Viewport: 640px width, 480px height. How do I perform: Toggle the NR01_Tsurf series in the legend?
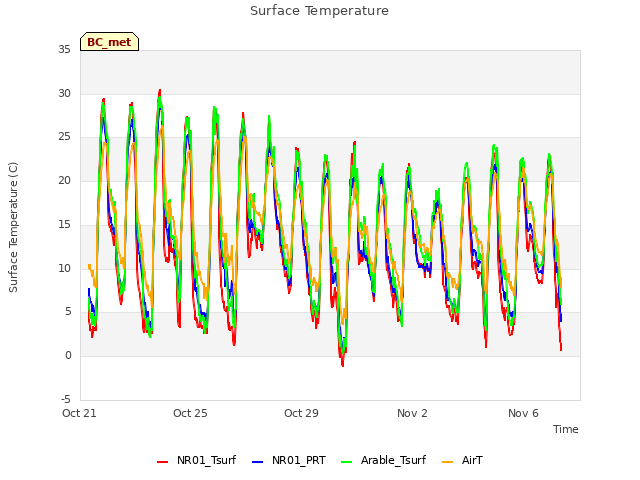(196, 460)
